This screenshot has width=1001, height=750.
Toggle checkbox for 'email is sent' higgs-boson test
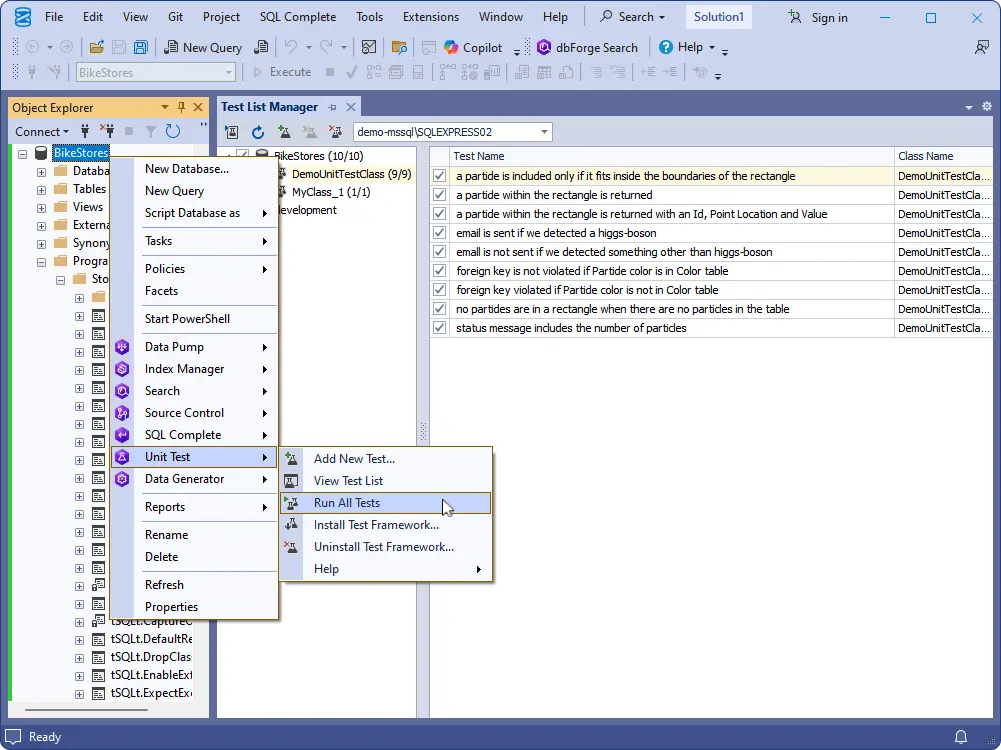439,233
